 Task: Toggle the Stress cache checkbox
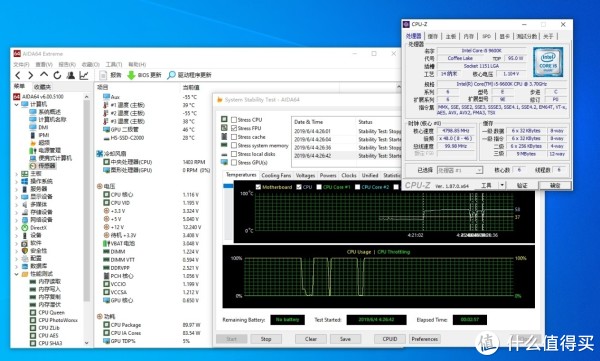tap(234, 137)
